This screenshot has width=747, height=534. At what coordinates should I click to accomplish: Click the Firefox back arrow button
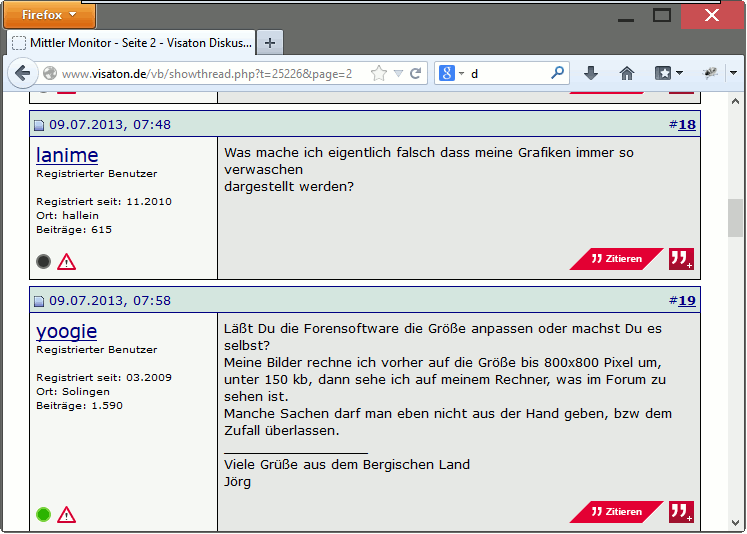click(x=23, y=74)
